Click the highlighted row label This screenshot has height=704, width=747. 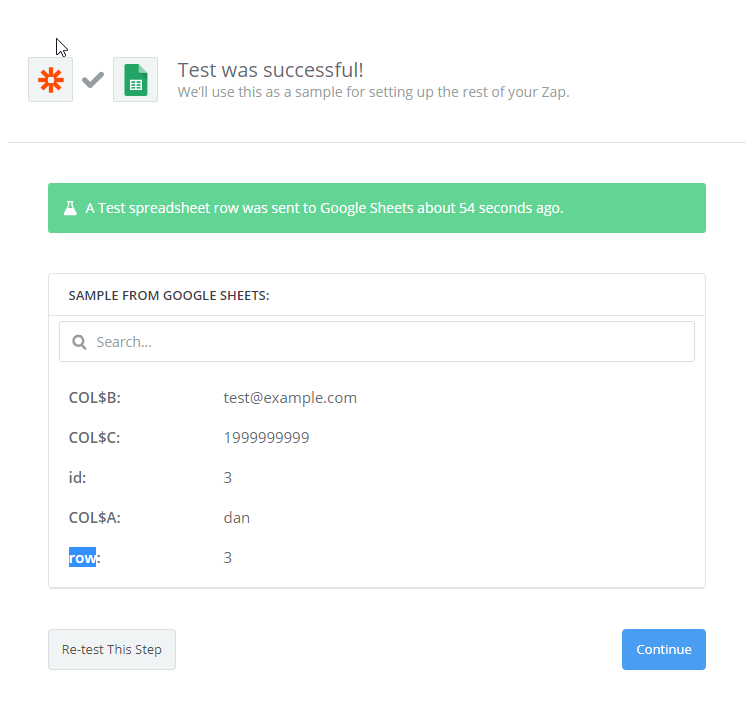coord(83,558)
